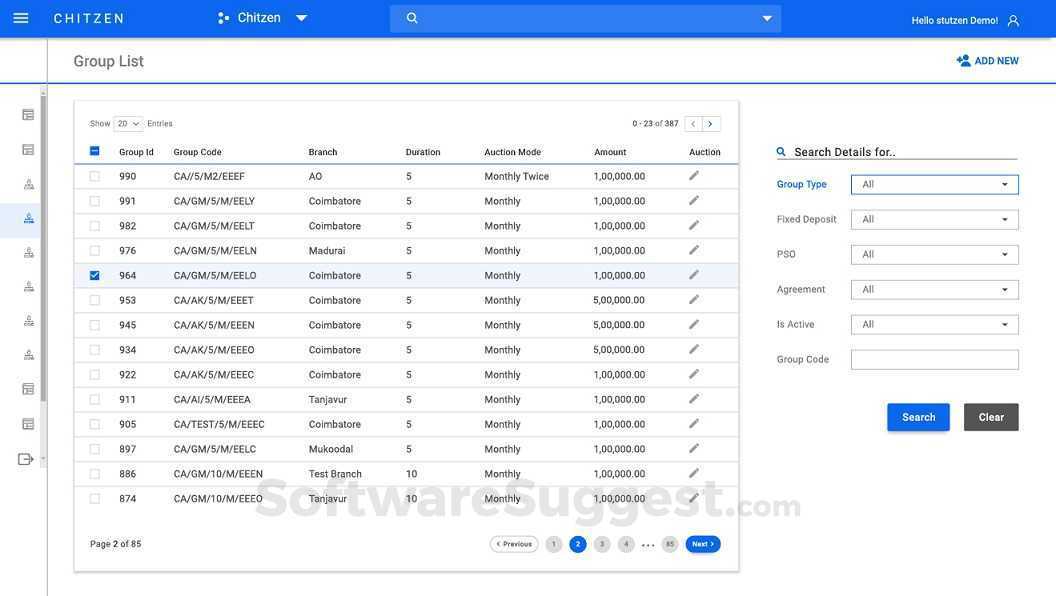Click the edit pencil for group 911
The image size is (1056, 596).
(694, 399)
